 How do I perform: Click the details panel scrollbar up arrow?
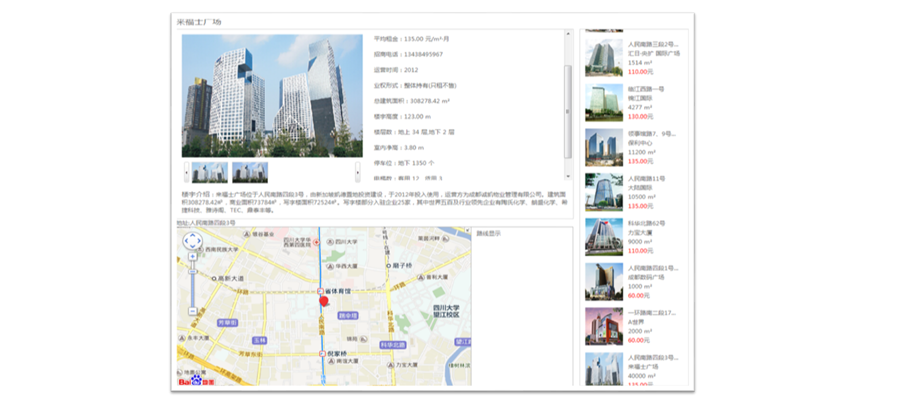[568, 34]
